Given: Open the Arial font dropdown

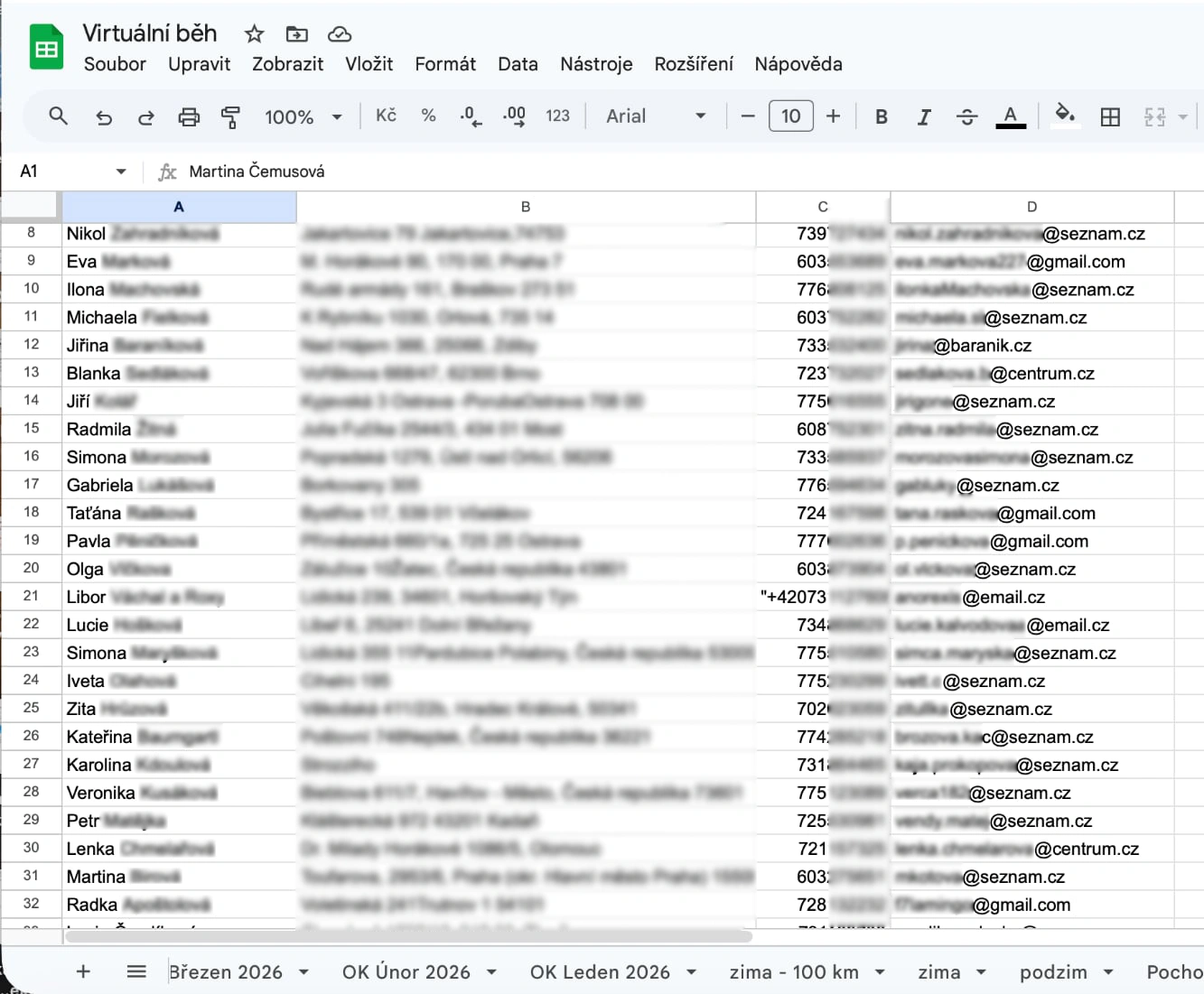Looking at the screenshot, I should point(656,116).
